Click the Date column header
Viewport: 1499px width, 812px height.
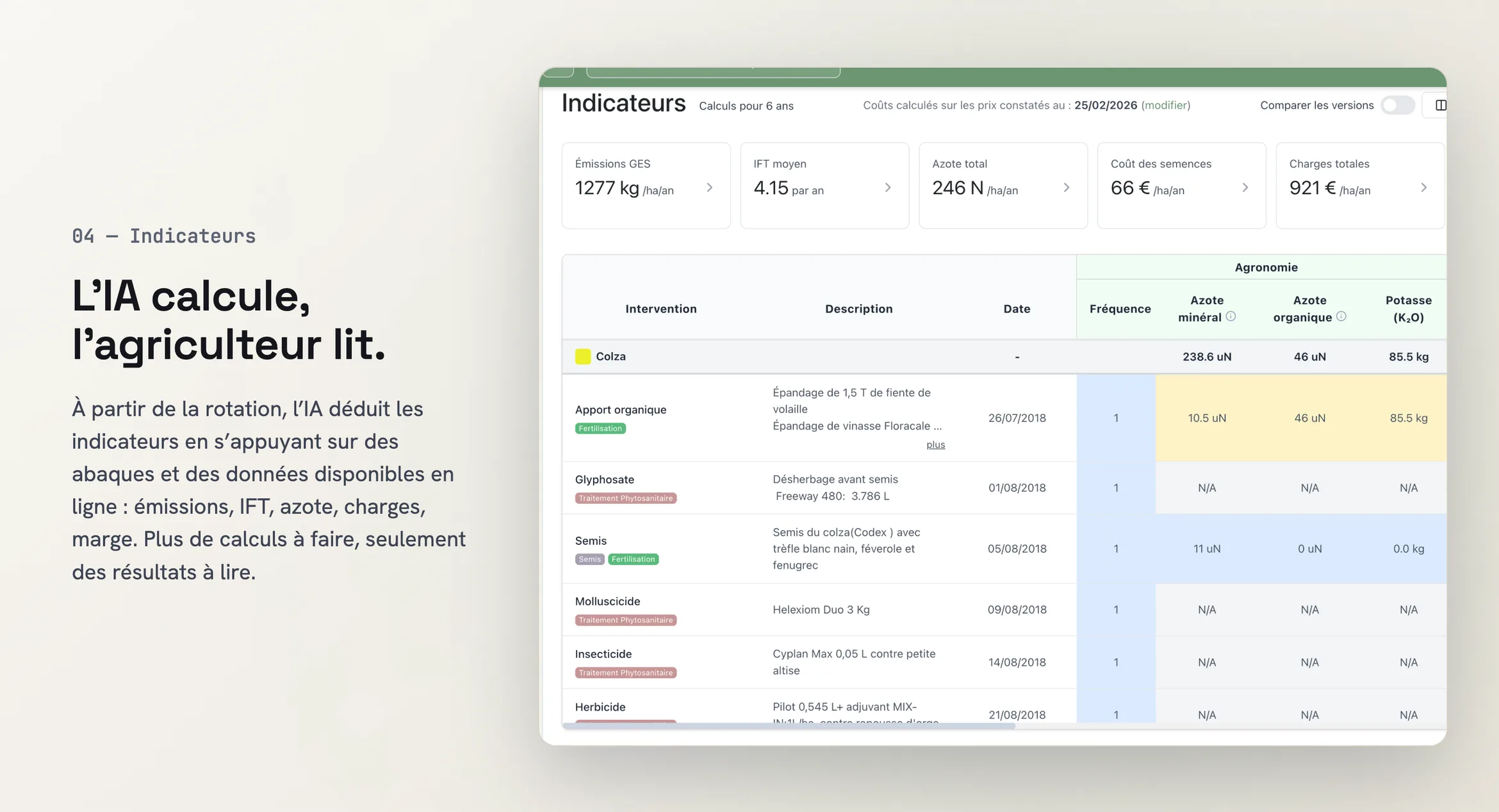[x=1017, y=309]
